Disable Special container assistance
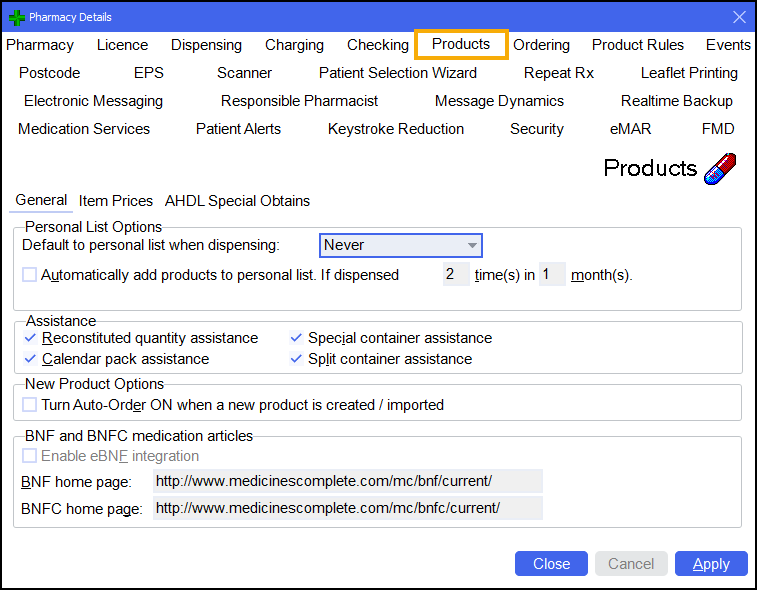Screen dimensions: 757x590 pyautogui.click(x=297, y=338)
